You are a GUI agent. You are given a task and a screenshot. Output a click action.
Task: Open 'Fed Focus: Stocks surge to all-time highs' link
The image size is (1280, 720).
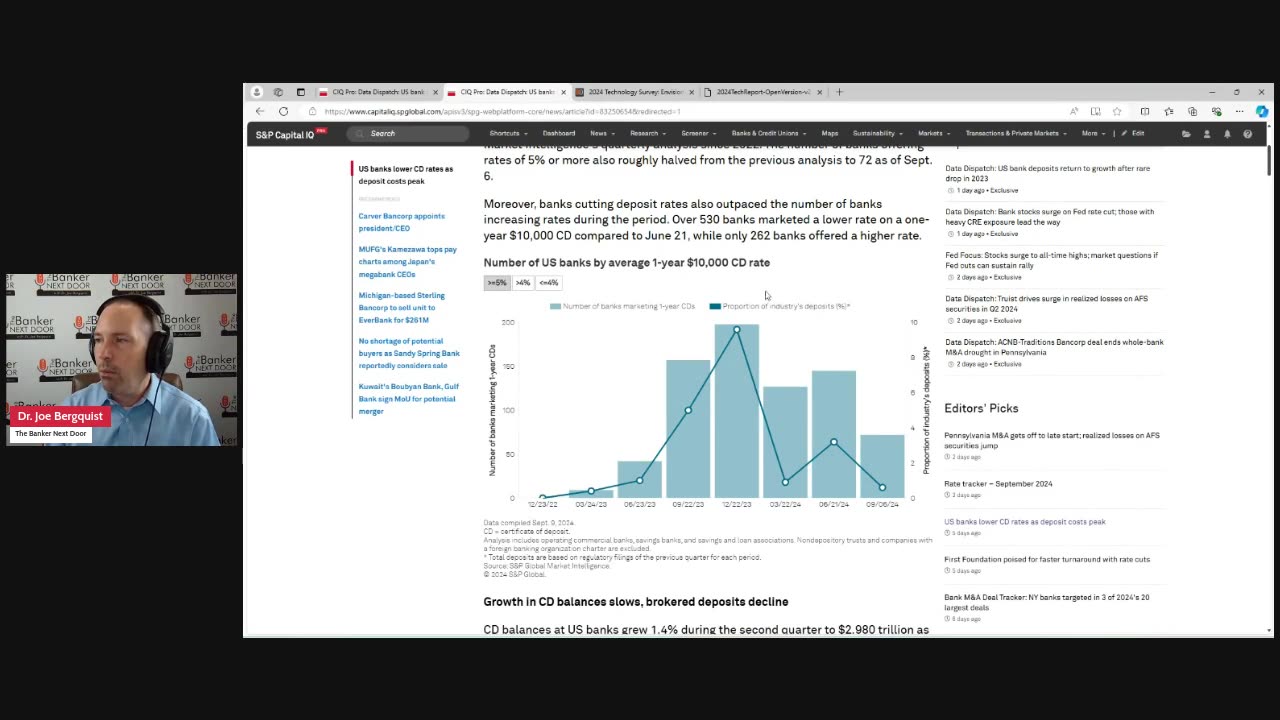[x=1051, y=260]
